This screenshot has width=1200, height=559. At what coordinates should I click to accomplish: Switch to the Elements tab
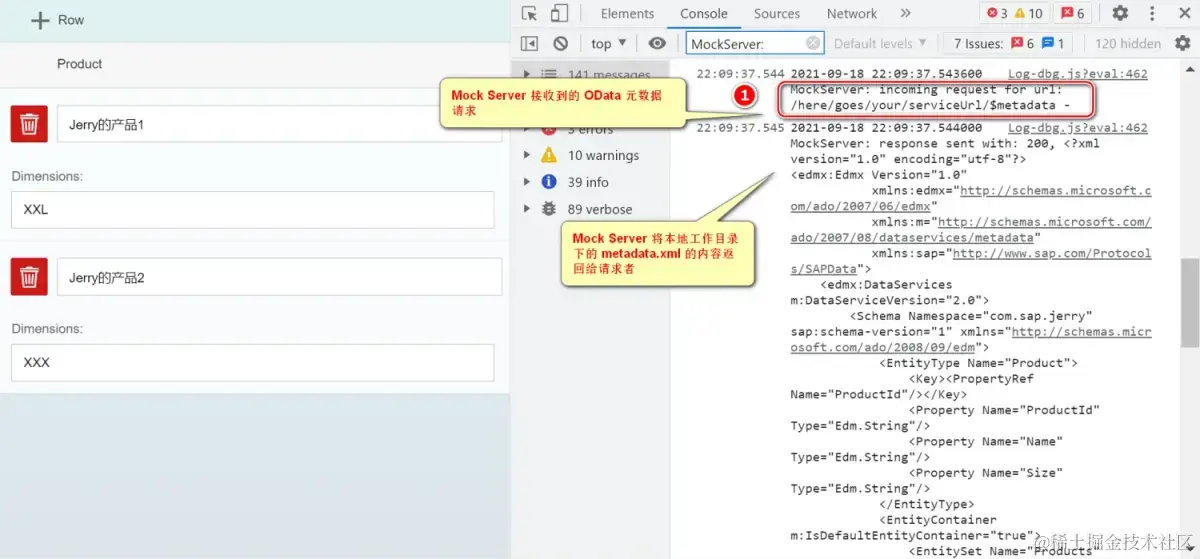coord(627,13)
